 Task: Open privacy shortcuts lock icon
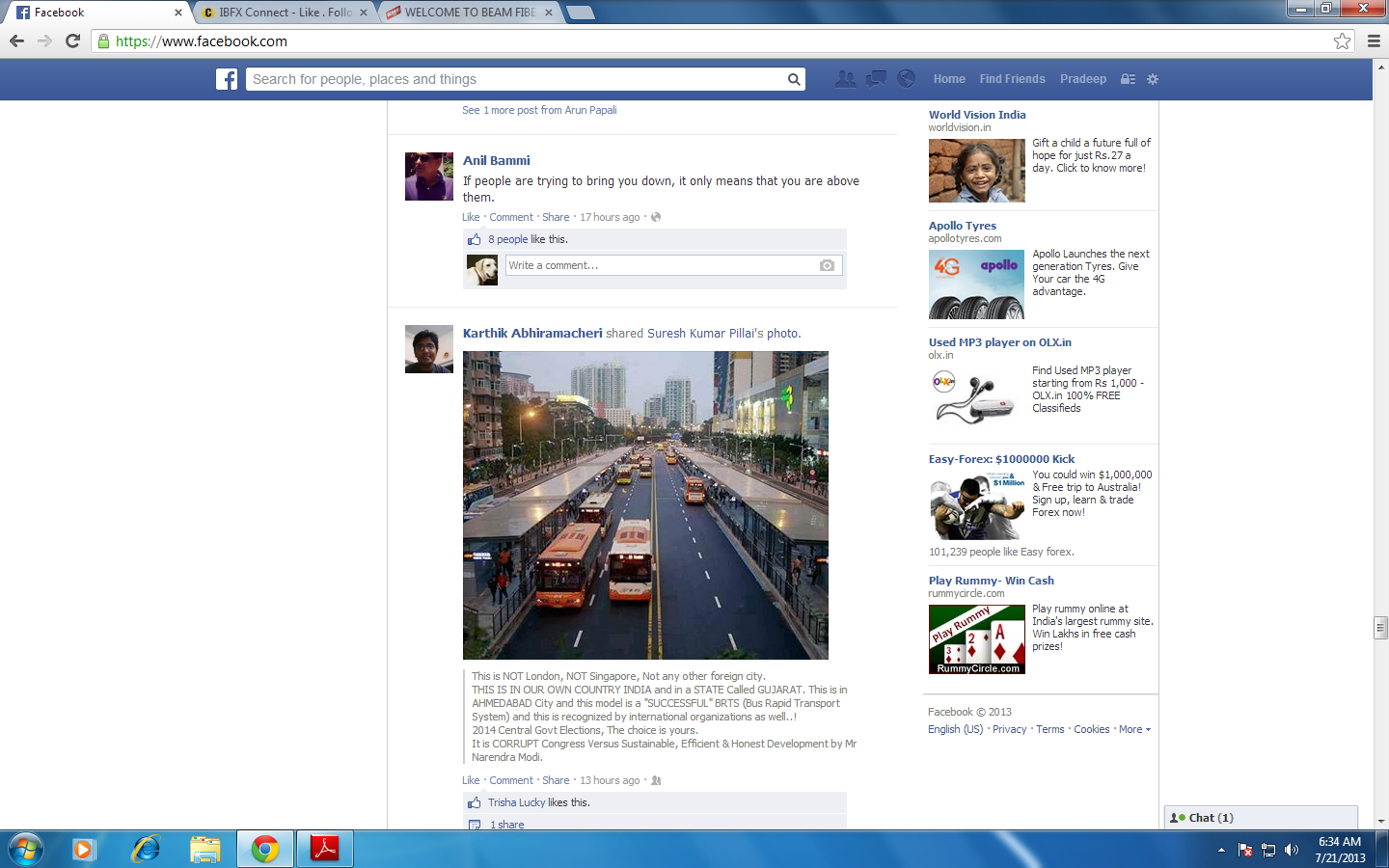tap(1128, 79)
